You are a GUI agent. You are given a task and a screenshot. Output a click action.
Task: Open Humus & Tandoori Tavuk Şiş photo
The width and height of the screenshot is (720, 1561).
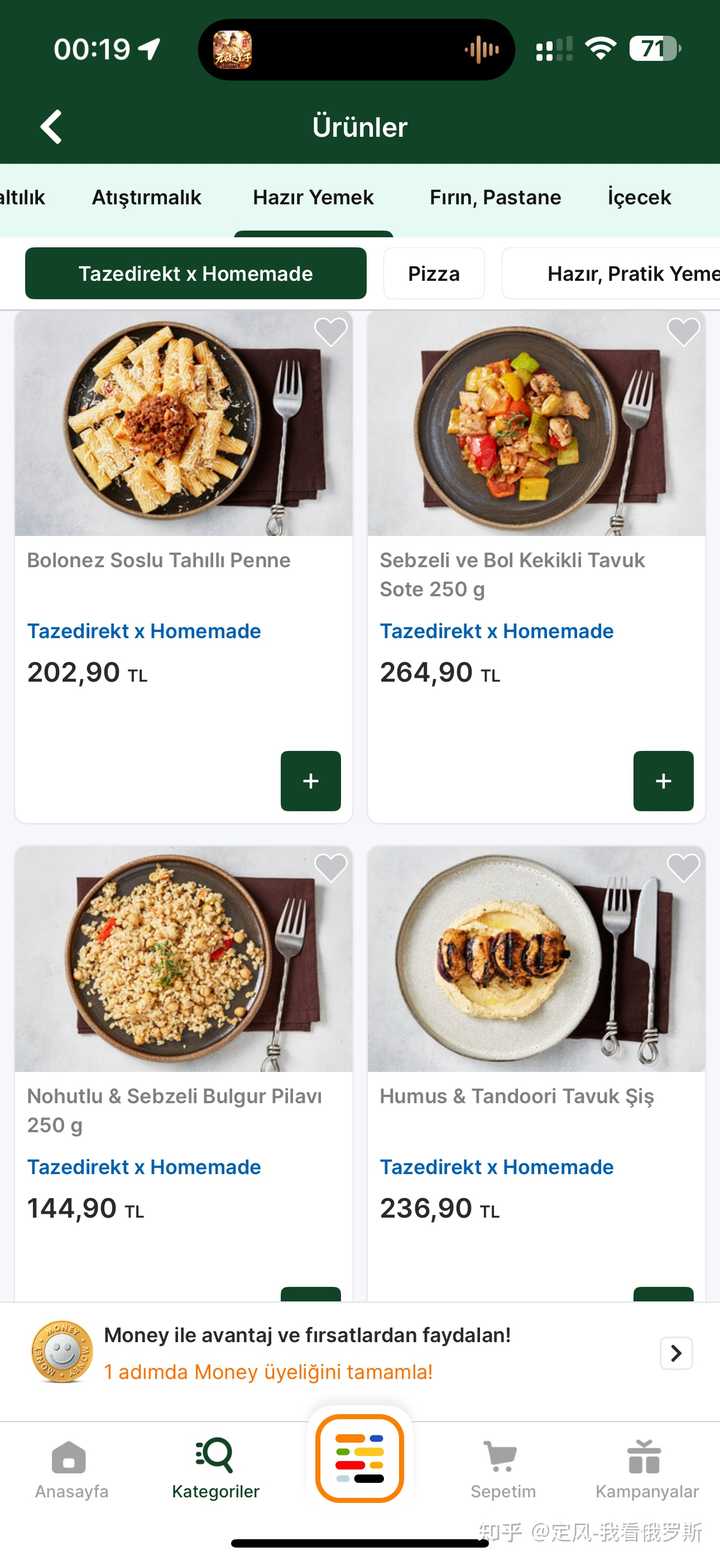[536, 960]
